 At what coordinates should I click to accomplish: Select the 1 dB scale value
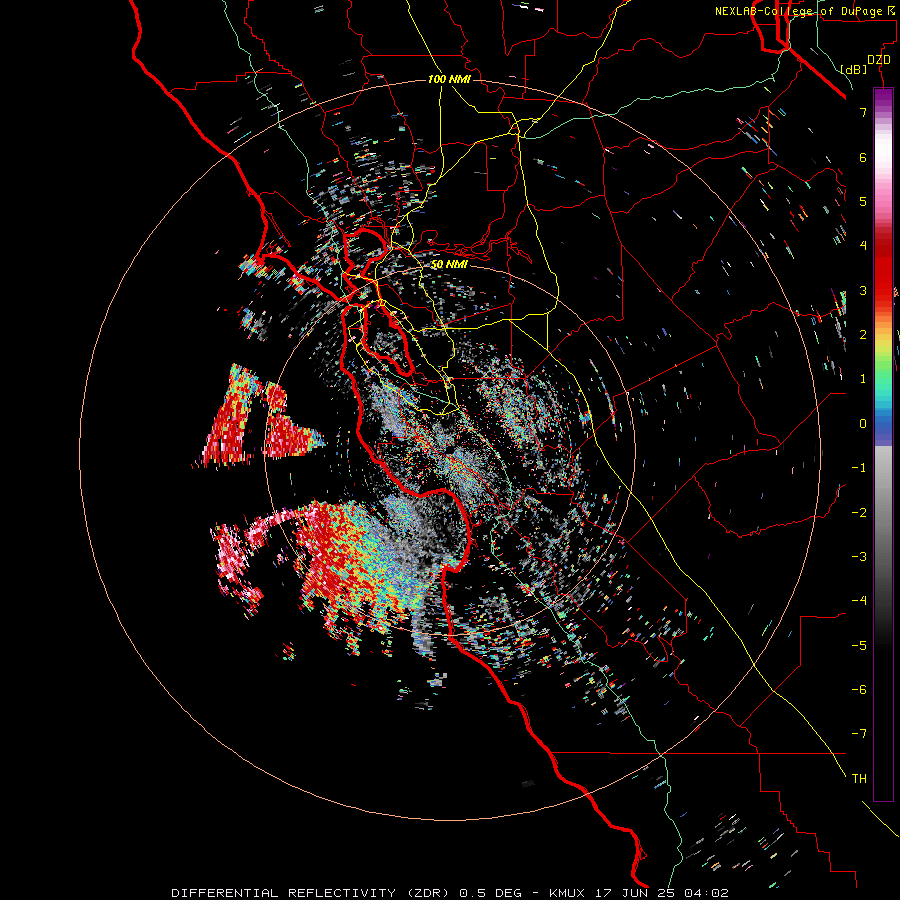[863, 379]
